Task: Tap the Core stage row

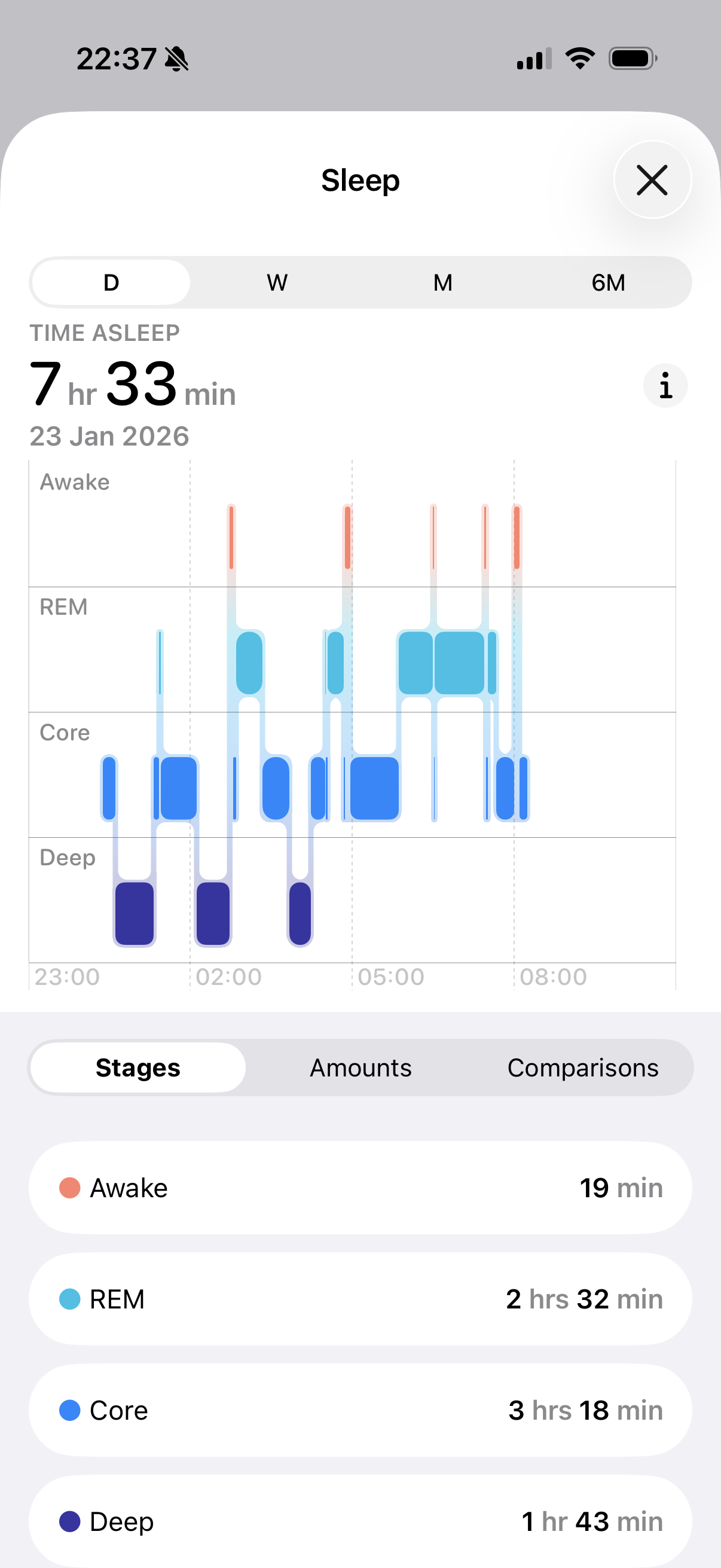Action: click(x=360, y=1410)
